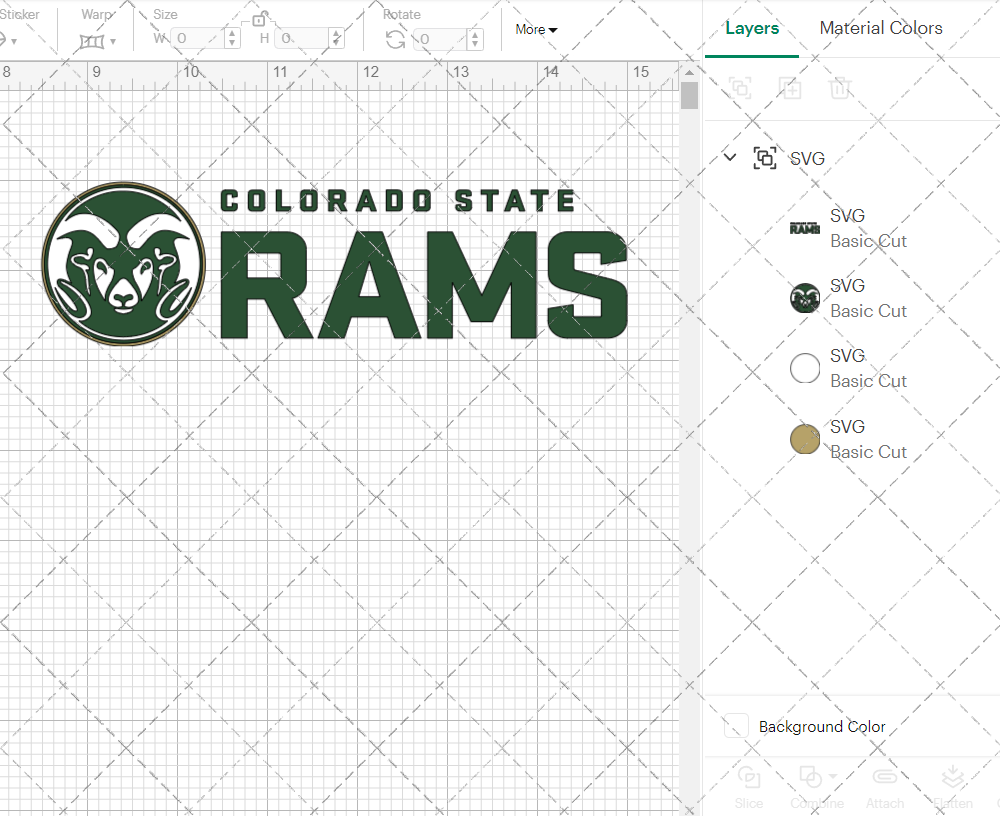Viewport: 1000px width, 816px height.
Task: Click the Rotate angle input field
Action: coord(441,40)
